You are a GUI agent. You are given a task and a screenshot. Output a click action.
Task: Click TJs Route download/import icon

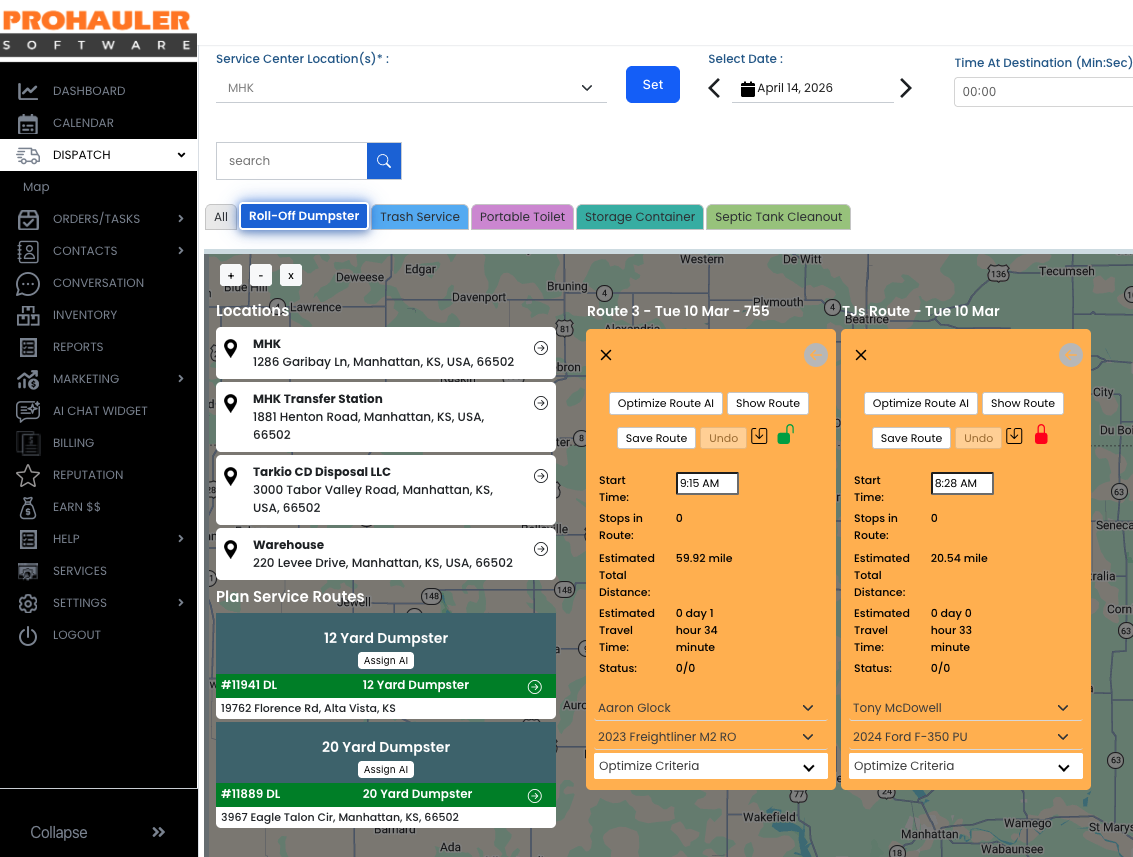[x=1014, y=436]
